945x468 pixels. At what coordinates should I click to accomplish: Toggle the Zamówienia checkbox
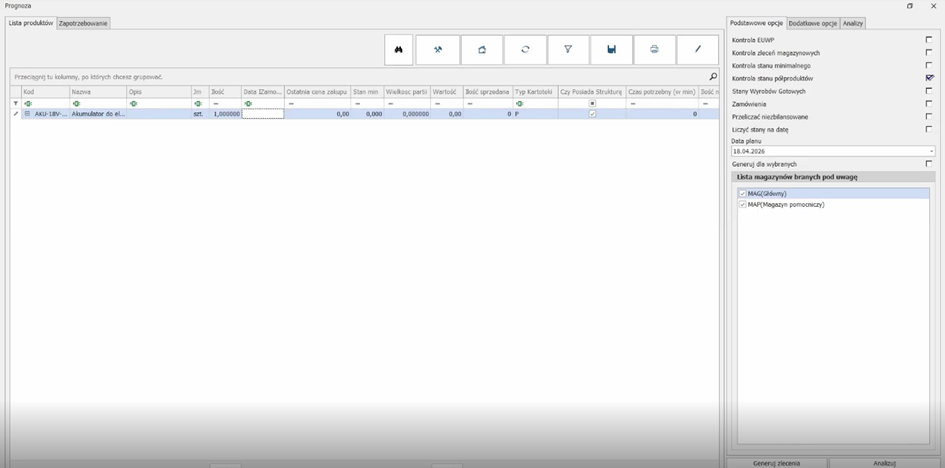click(x=929, y=103)
